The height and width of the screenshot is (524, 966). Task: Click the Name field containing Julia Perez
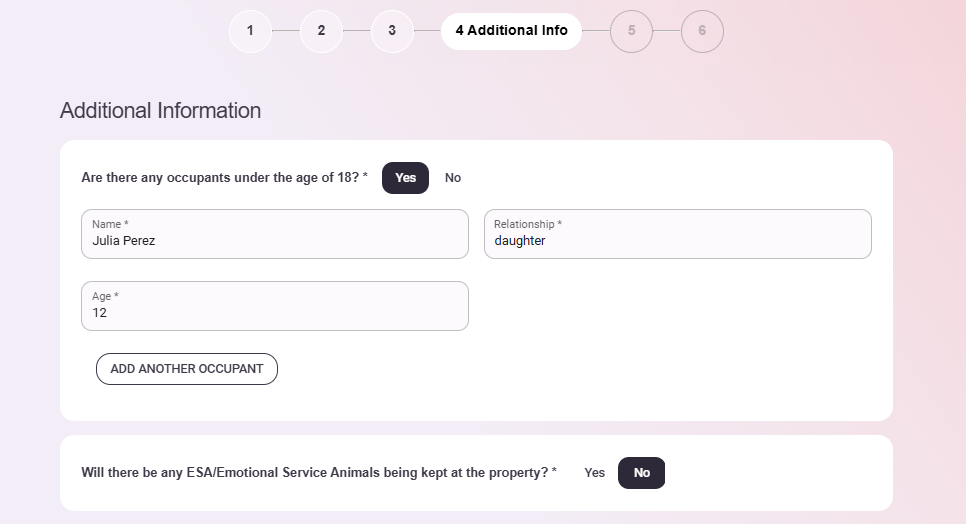pyautogui.click(x=274, y=241)
